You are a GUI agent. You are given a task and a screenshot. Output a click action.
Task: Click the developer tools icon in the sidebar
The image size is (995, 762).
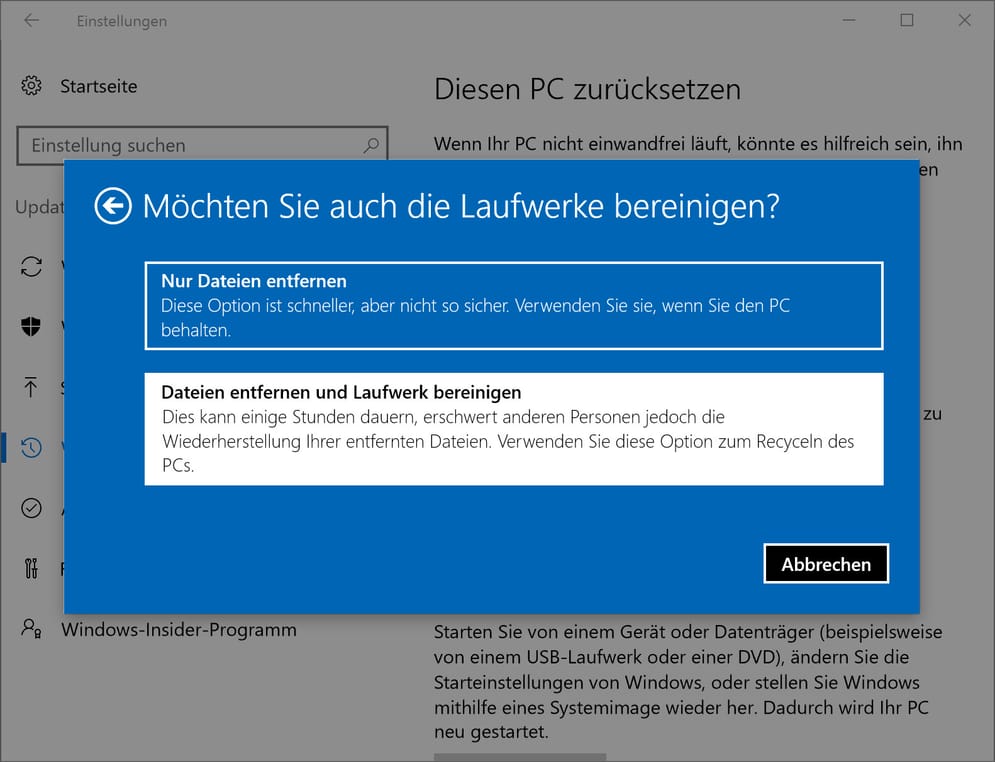tap(32, 569)
